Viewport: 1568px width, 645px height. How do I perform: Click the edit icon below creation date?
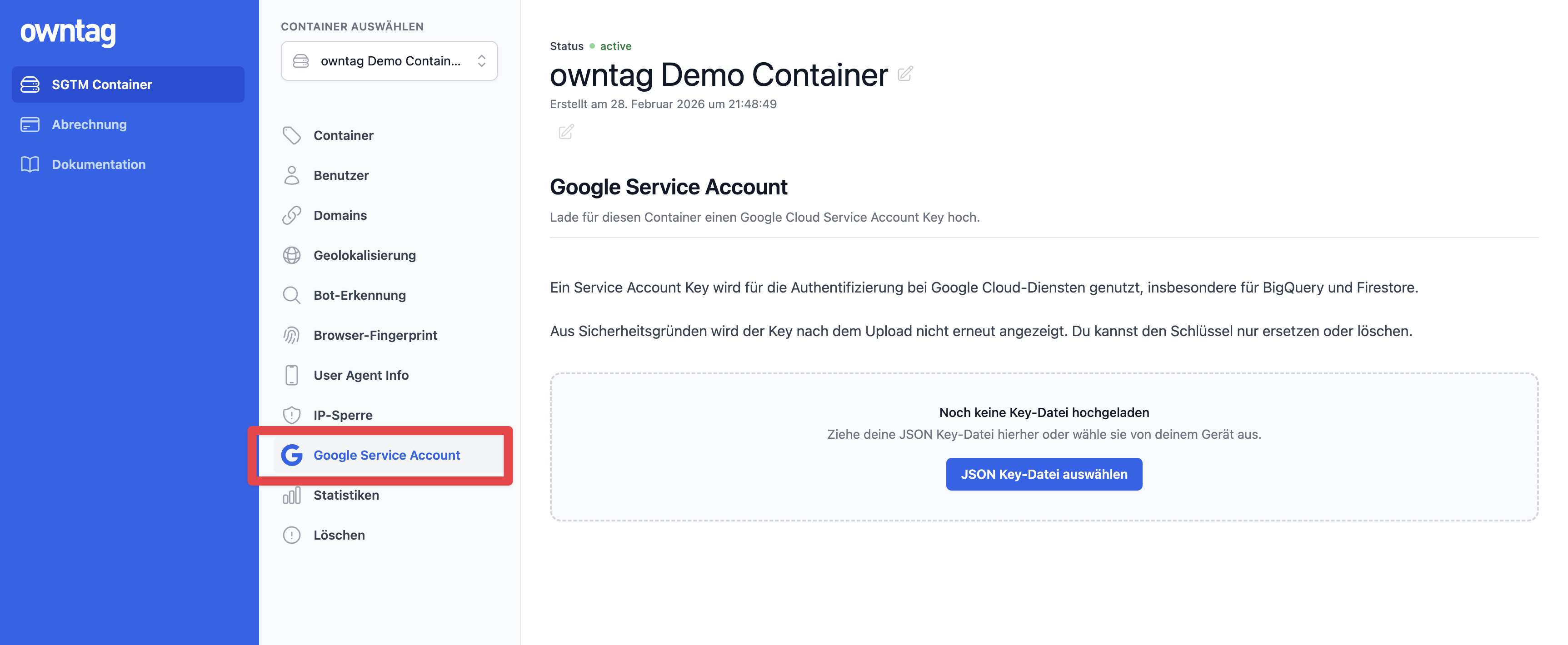point(565,131)
